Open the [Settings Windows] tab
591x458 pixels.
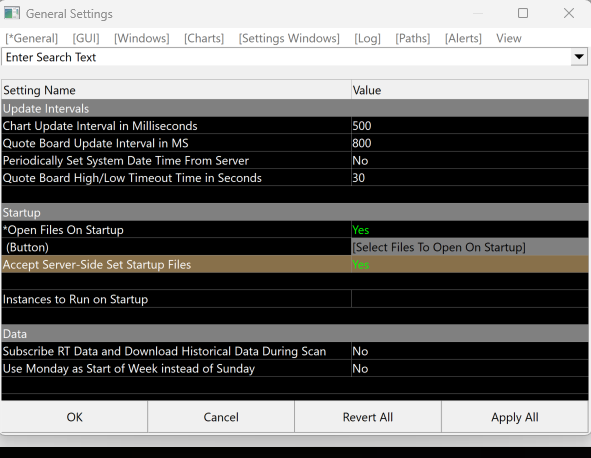coord(289,38)
